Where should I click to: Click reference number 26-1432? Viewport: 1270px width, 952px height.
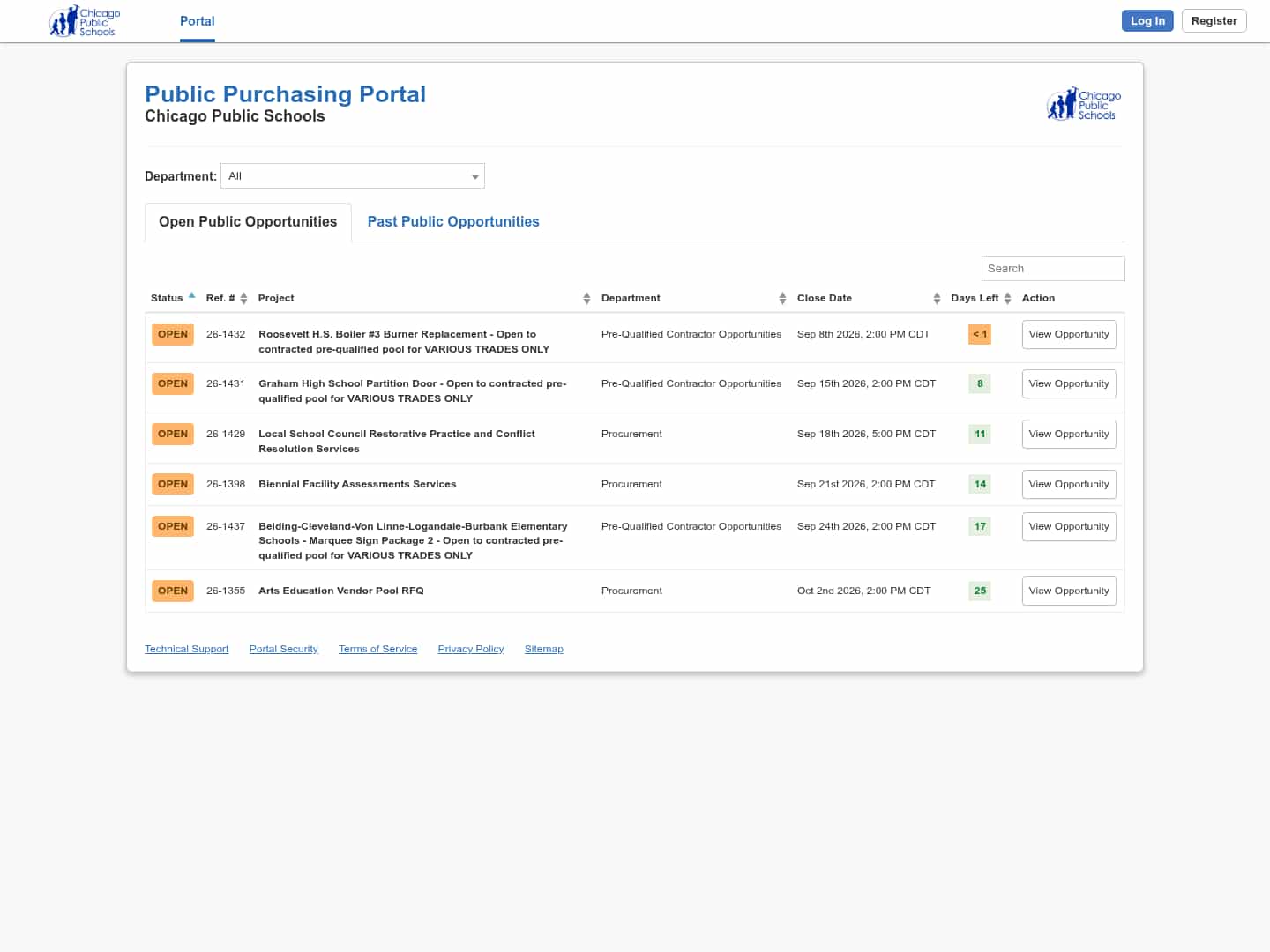(x=226, y=335)
